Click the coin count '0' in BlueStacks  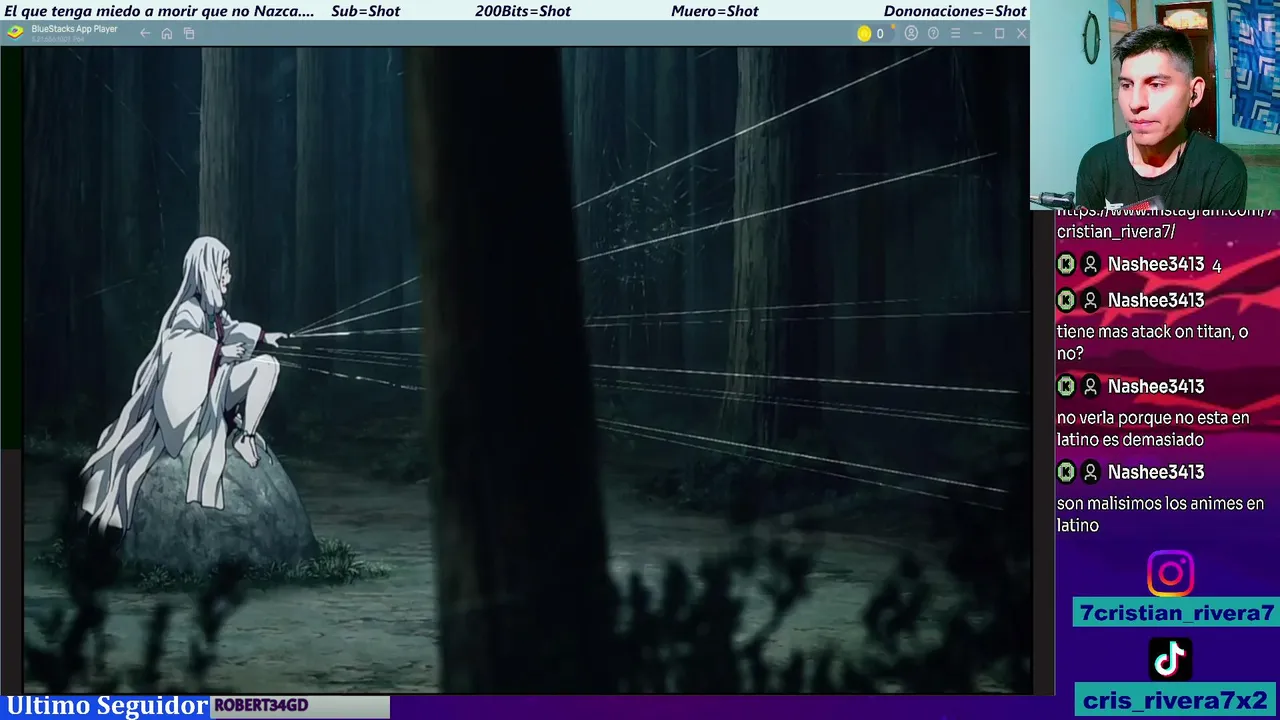880,34
